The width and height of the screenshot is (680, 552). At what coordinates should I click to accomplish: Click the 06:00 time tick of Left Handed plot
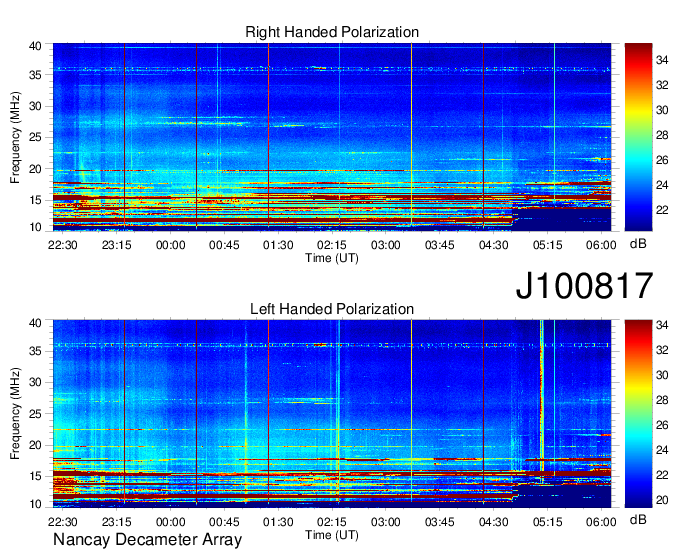[601, 522]
